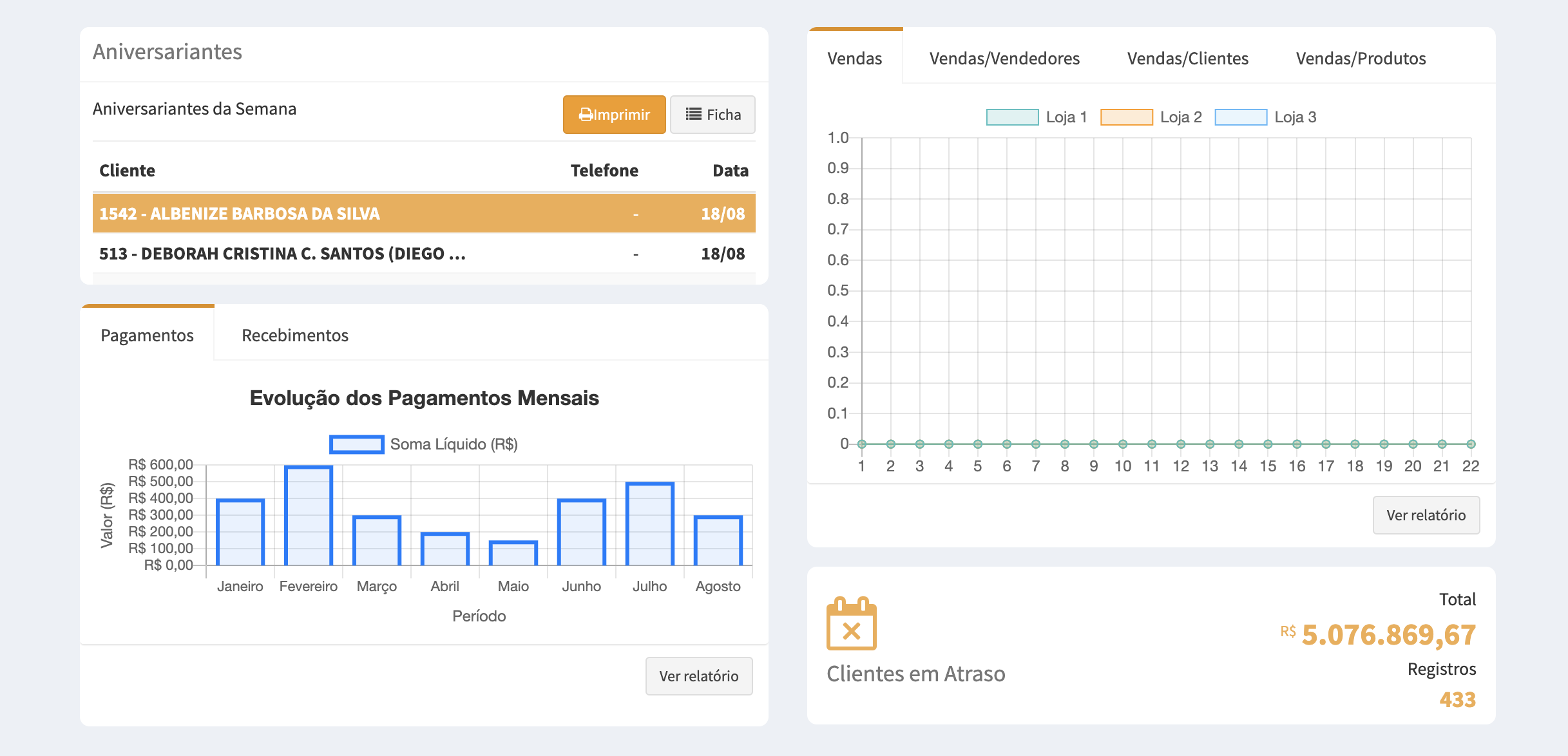Click Ver relatório under sales chart
The height and width of the screenshot is (756, 1568).
pos(1426,515)
